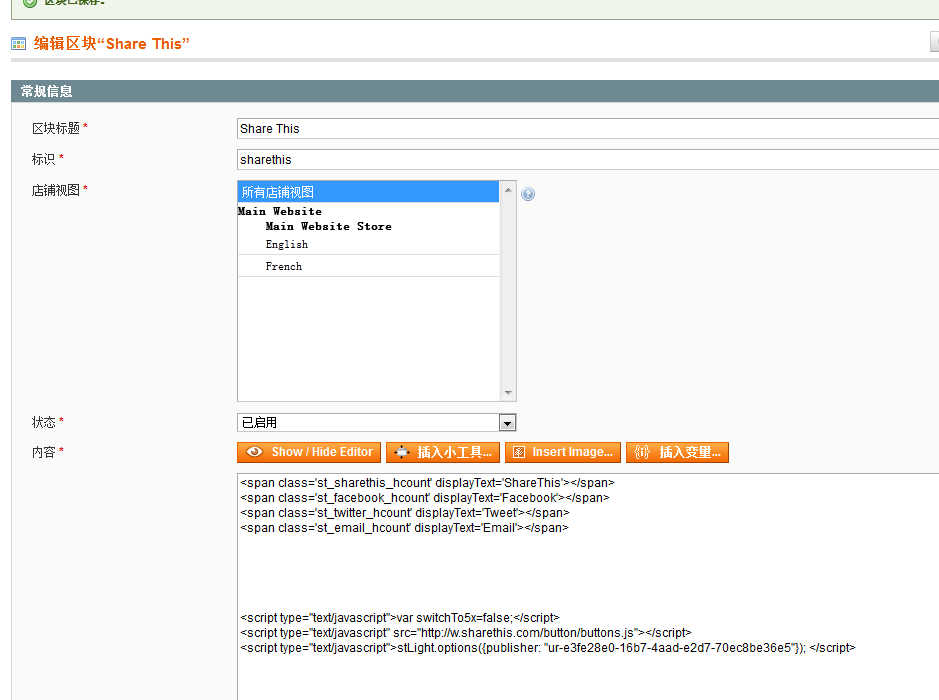Click the 插入小工具 widget button

[443, 452]
